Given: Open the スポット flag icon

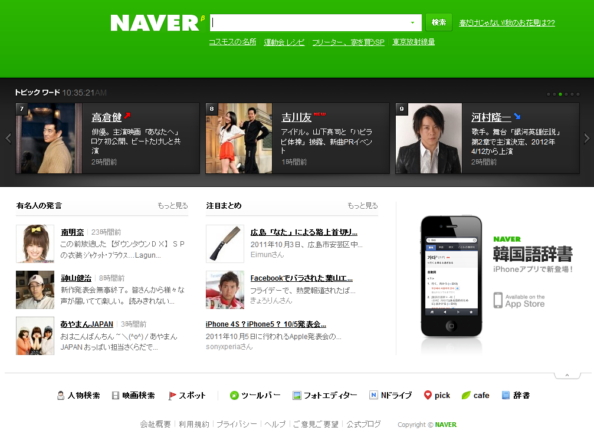Looking at the screenshot, I should (x=172, y=395).
